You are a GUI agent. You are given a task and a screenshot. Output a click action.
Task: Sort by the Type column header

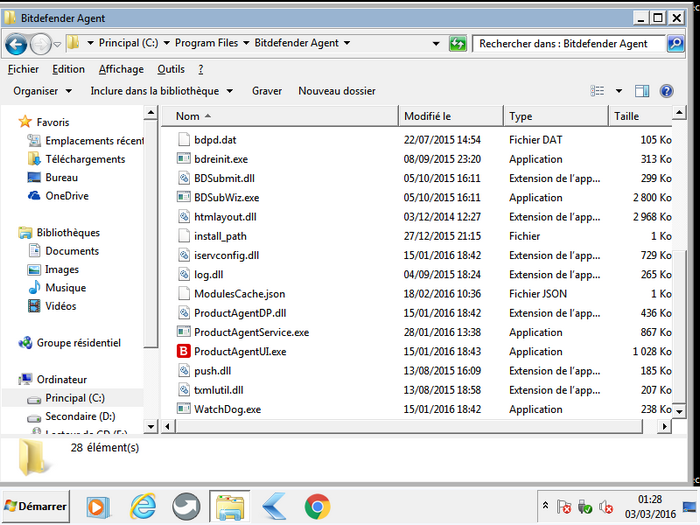coord(555,116)
